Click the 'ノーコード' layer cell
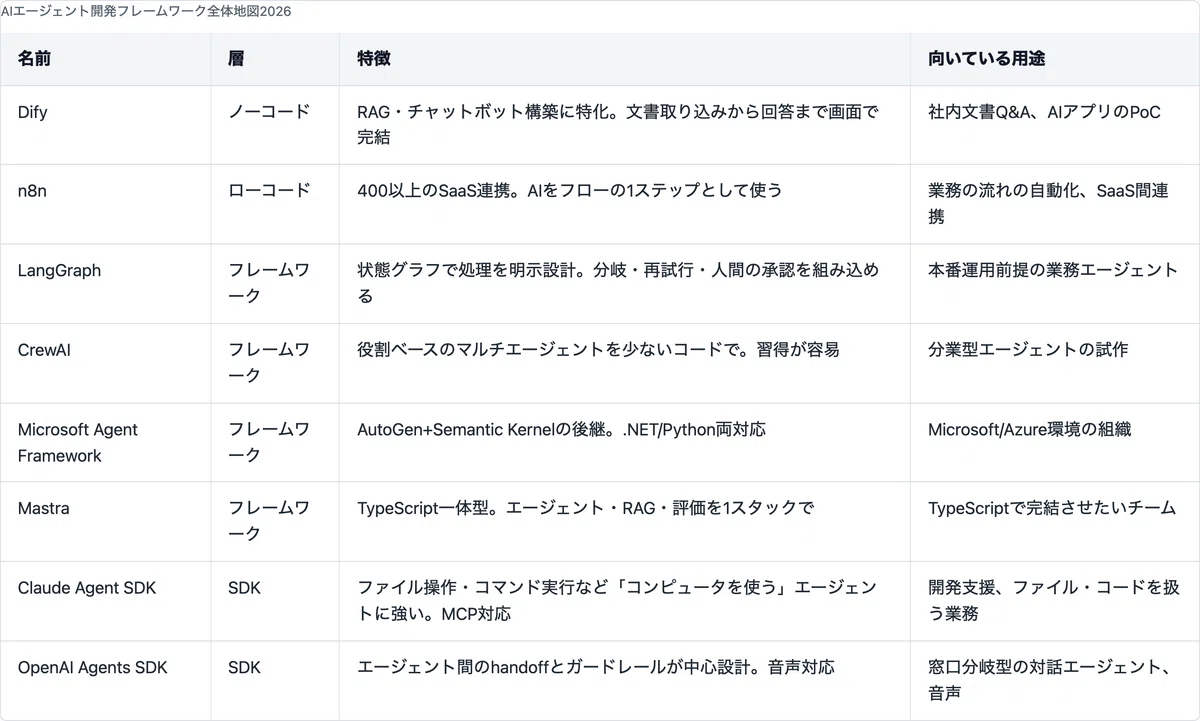Viewport: 1200px width, 721px height. (x=274, y=125)
